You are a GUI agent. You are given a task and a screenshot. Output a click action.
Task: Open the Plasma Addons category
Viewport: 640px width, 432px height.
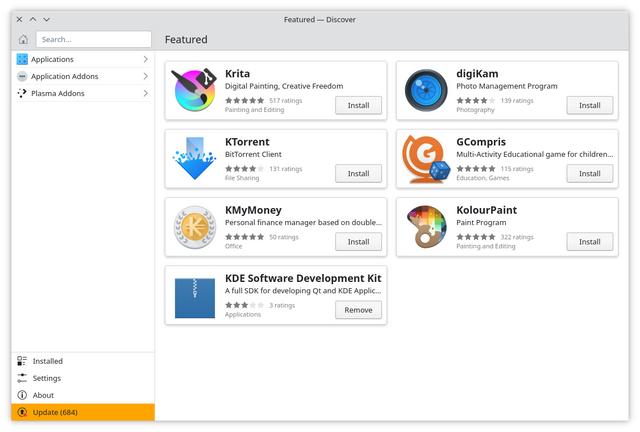pos(83,93)
